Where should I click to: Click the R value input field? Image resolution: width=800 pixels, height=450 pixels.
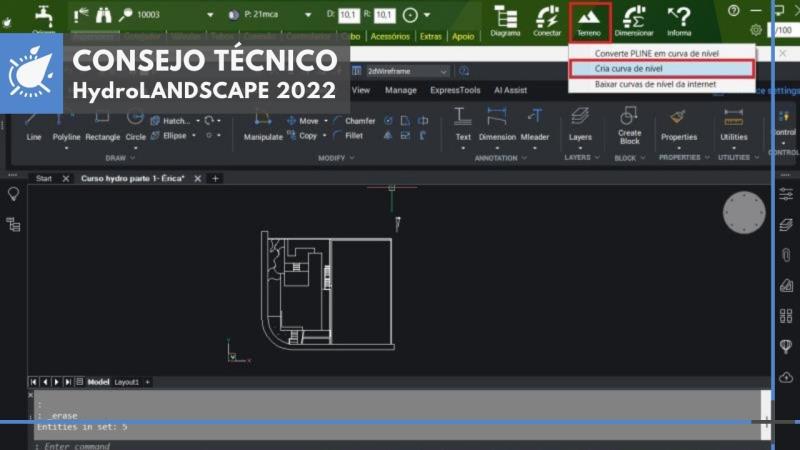385,15
